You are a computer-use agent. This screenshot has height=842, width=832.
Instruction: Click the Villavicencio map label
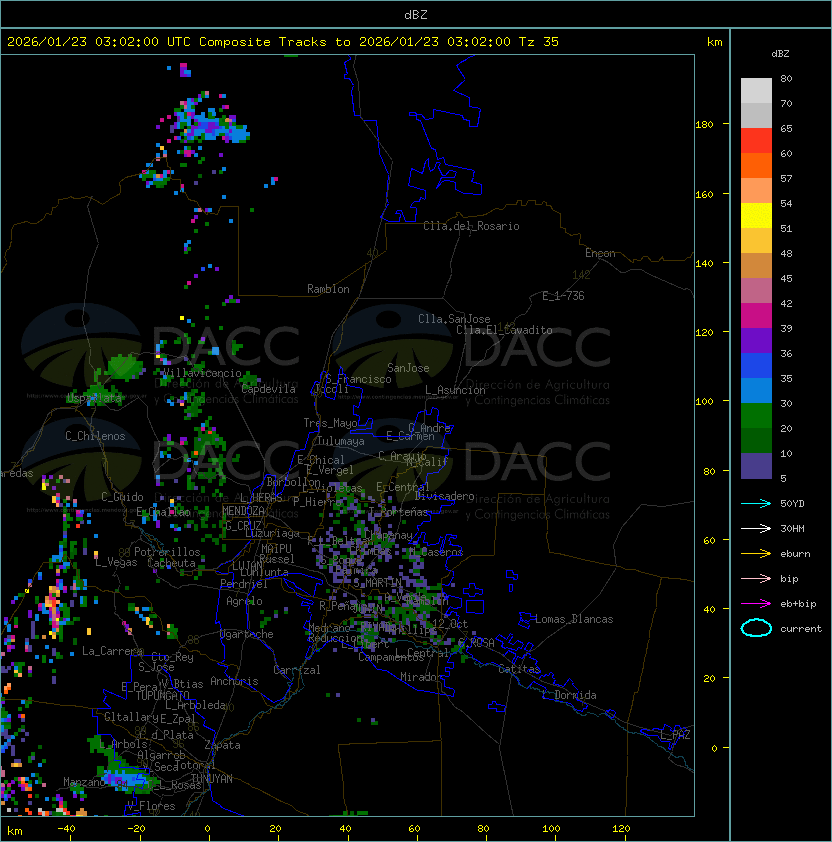(202, 373)
